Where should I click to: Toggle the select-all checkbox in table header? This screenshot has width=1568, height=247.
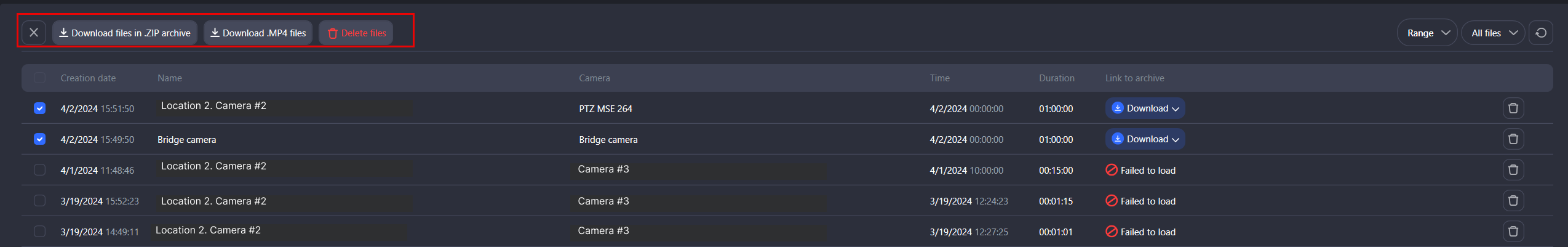pos(39,78)
